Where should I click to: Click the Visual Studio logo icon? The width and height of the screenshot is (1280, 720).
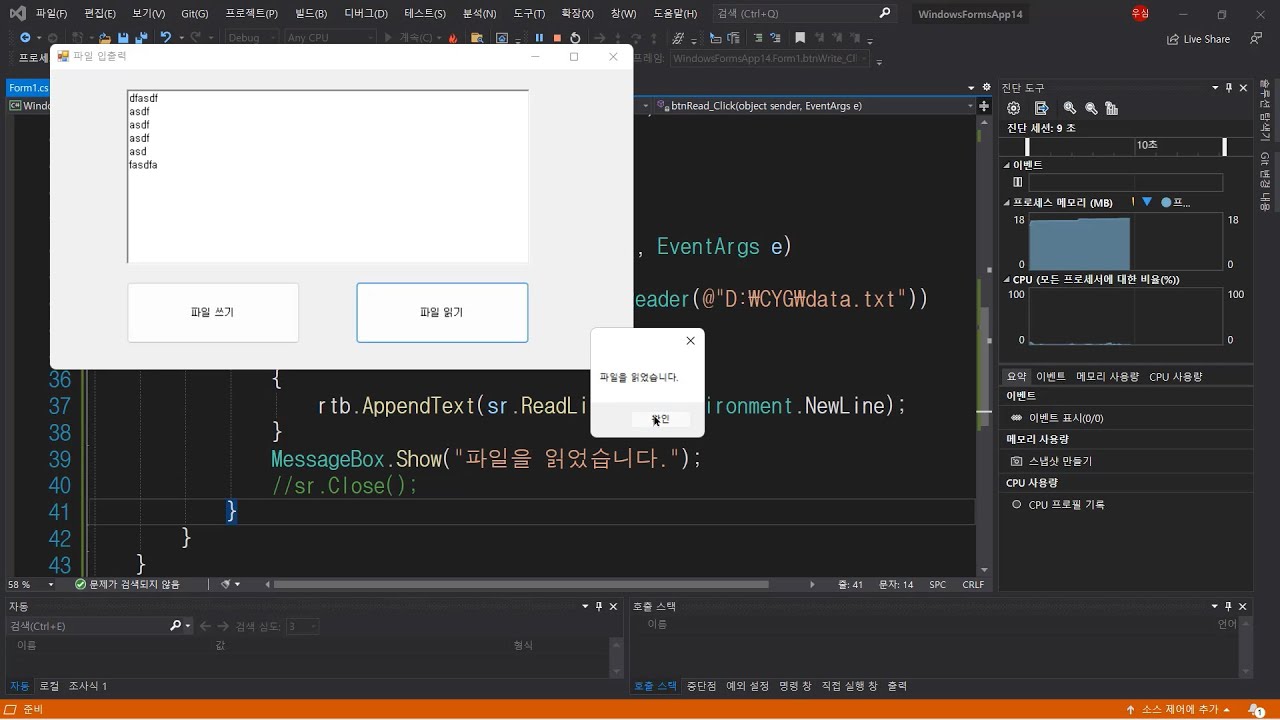pyautogui.click(x=16, y=13)
